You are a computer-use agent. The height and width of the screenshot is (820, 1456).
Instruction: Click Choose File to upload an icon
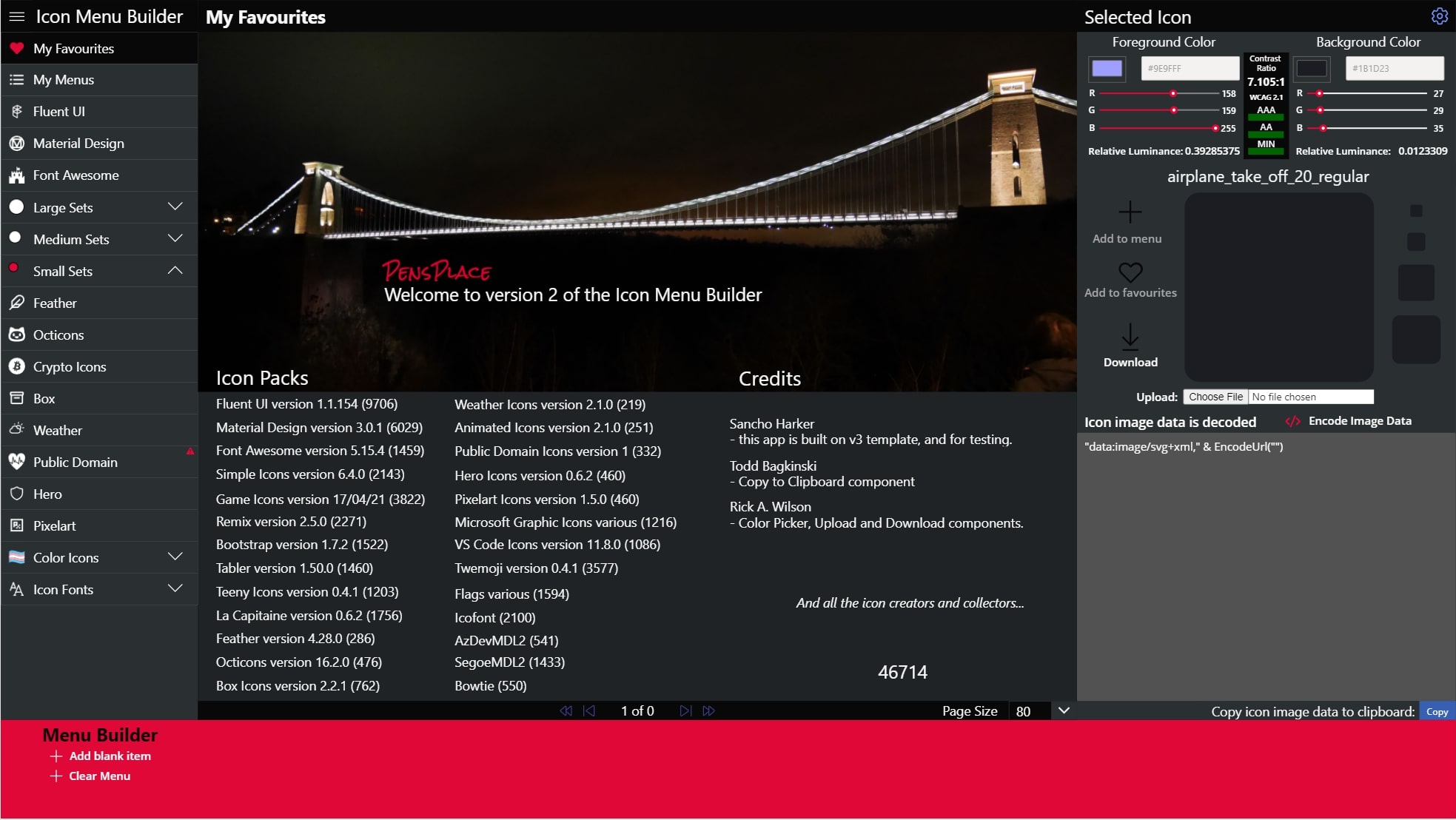pyautogui.click(x=1215, y=397)
